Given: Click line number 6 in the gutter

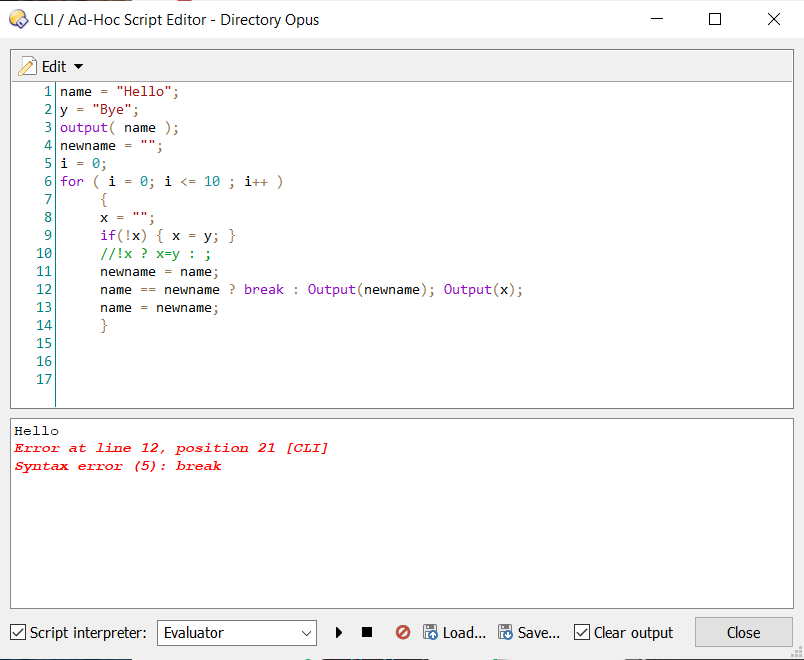Looking at the screenshot, I should [x=47, y=182].
